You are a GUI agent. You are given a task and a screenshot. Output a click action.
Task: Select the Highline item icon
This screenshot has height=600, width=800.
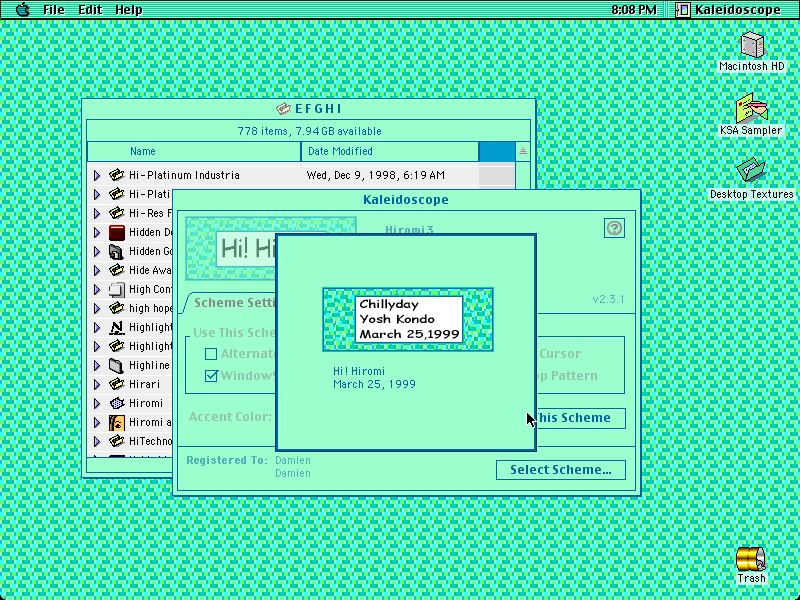117,365
